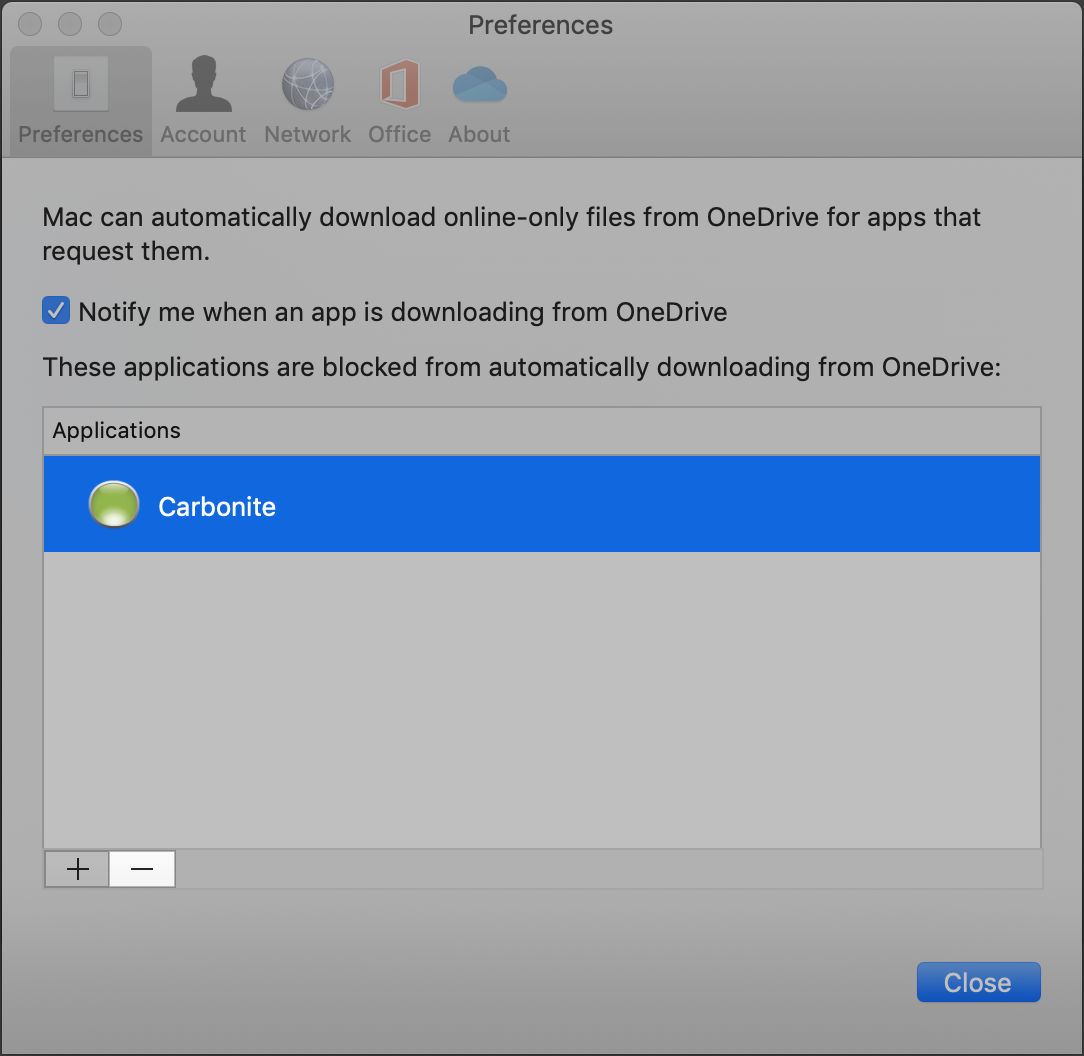Remove selected application with minus button
The image size is (1084, 1056).
142,869
